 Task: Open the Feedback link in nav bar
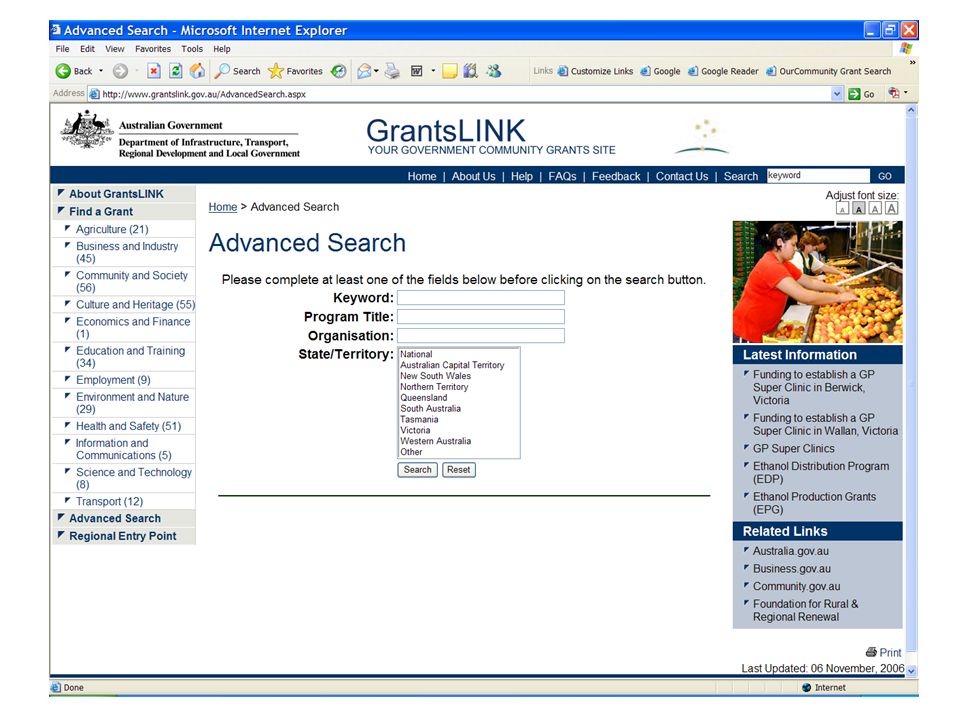[x=616, y=176]
